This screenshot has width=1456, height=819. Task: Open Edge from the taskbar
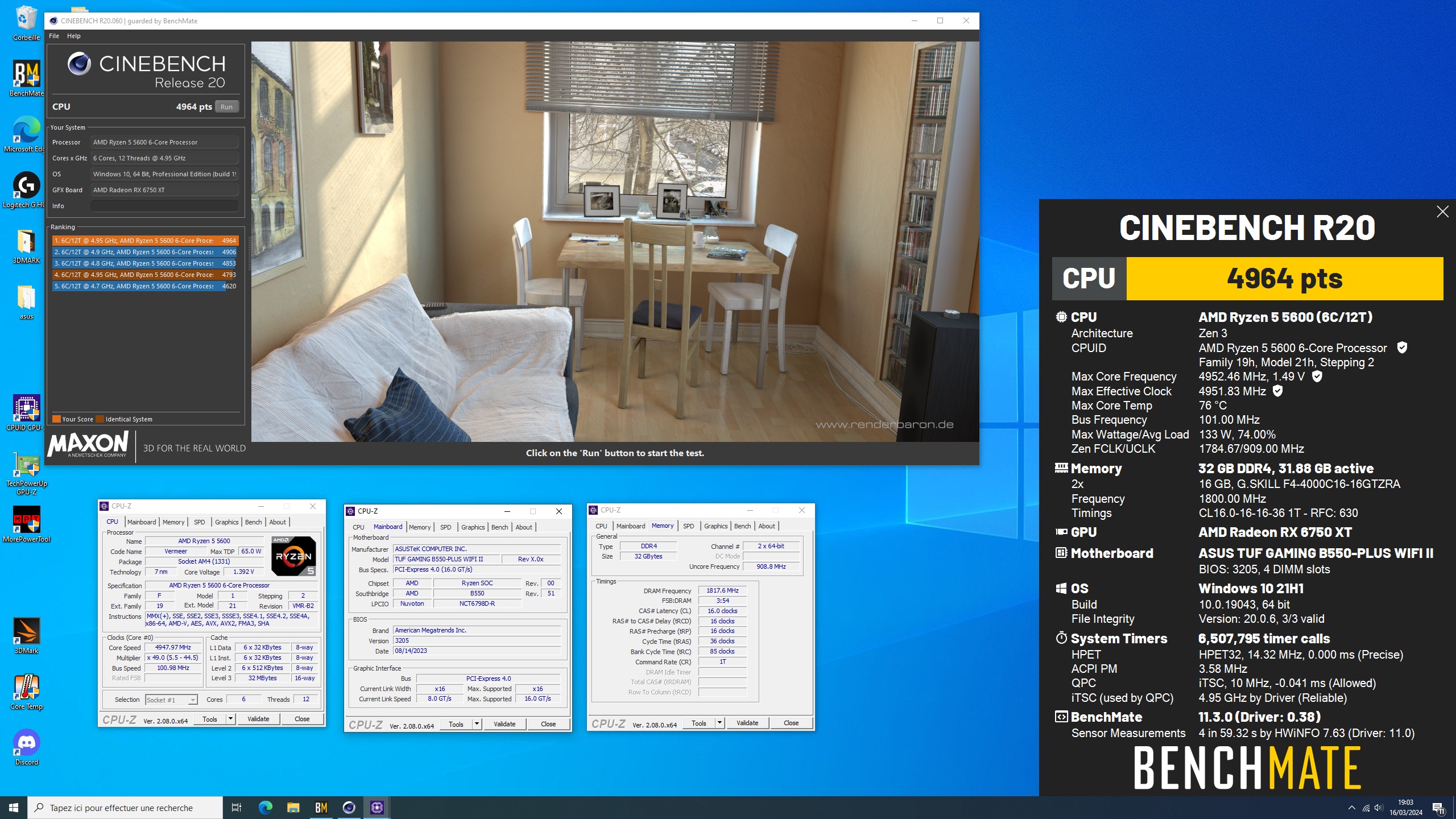265,808
